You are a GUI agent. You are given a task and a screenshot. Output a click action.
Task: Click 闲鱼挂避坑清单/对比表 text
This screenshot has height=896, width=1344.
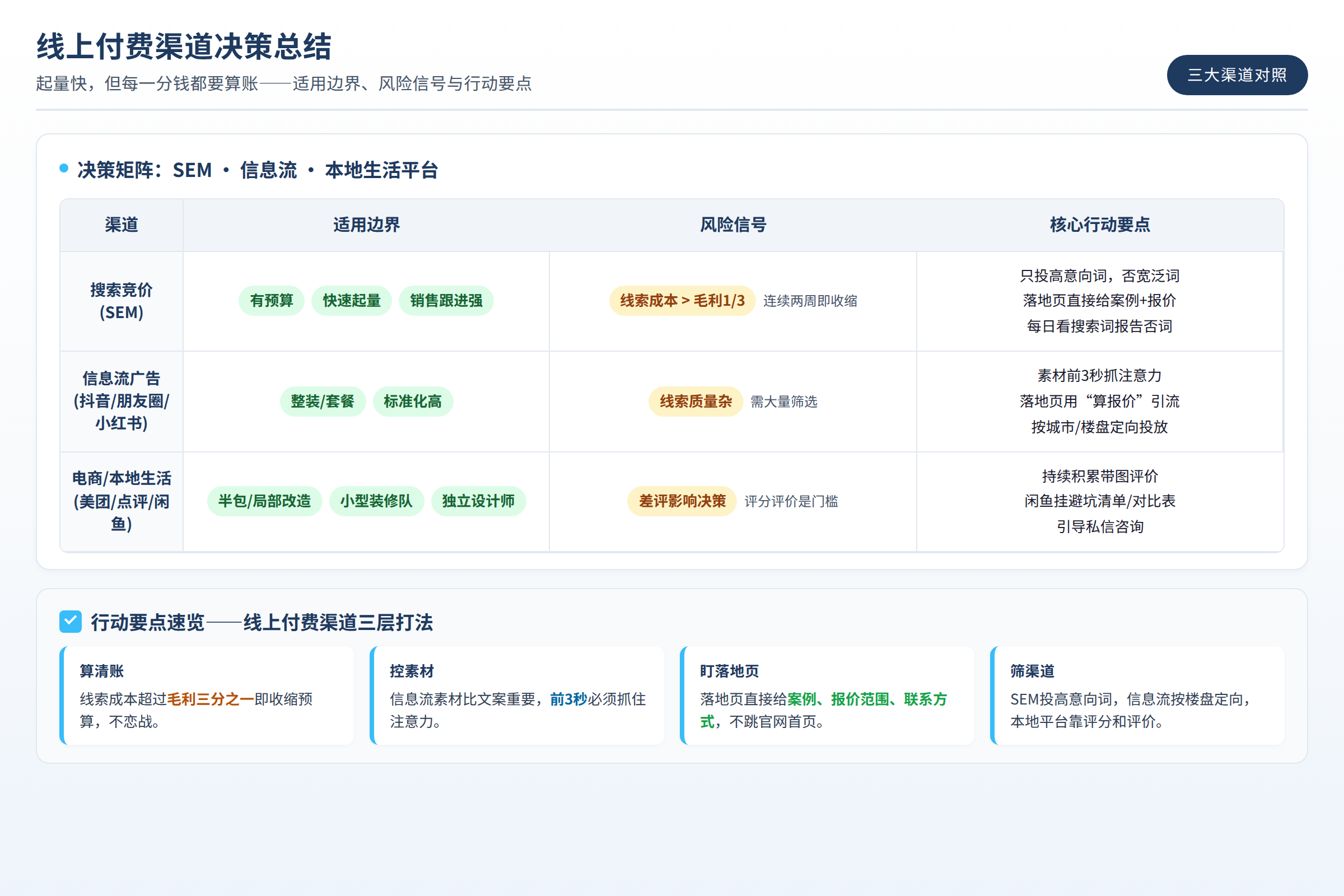[x=1099, y=501]
